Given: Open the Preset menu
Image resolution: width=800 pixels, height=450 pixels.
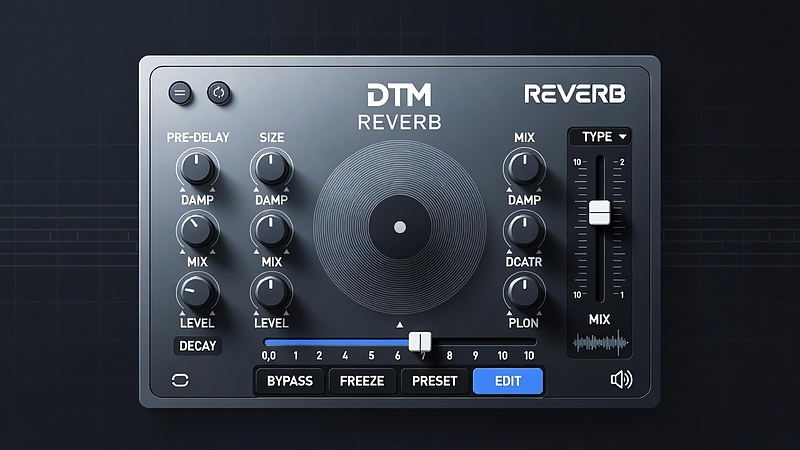Looking at the screenshot, I should pyautogui.click(x=435, y=381).
